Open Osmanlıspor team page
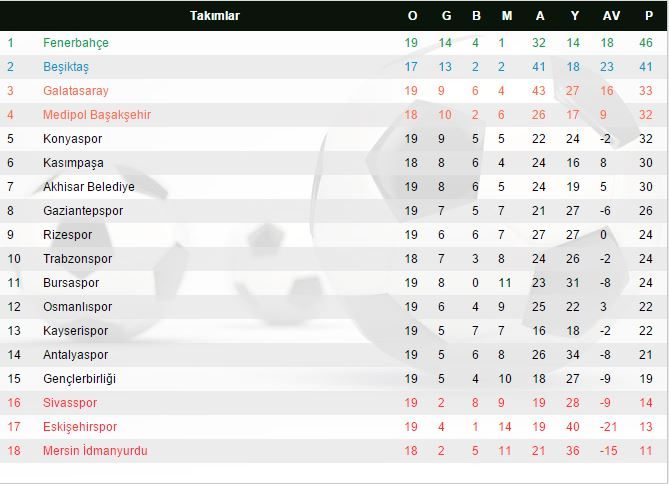This screenshot has height=484, width=669. click(x=78, y=307)
